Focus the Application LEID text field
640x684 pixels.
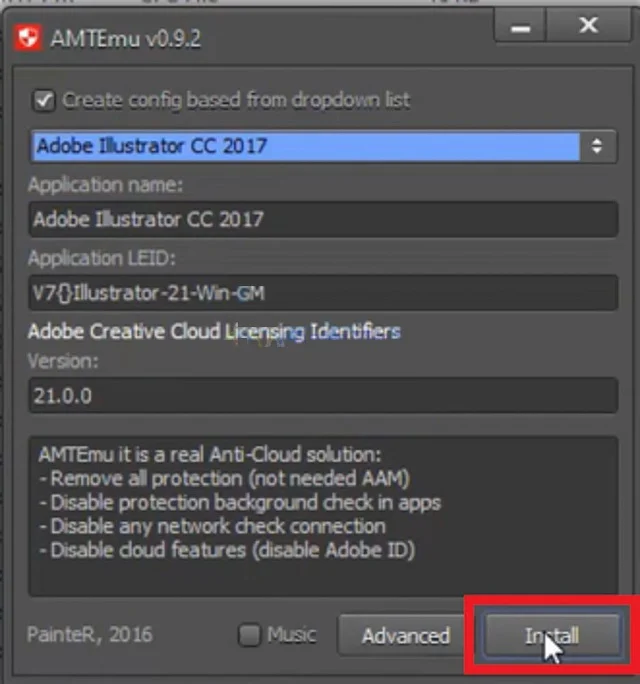point(322,293)
